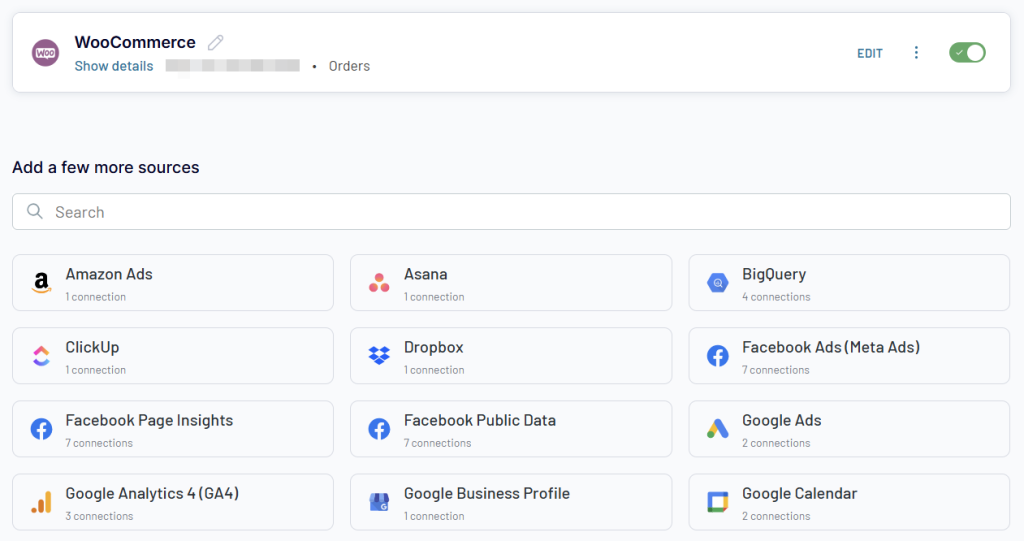Click the pencil icon to rename WooCommerce

(216, 42)
